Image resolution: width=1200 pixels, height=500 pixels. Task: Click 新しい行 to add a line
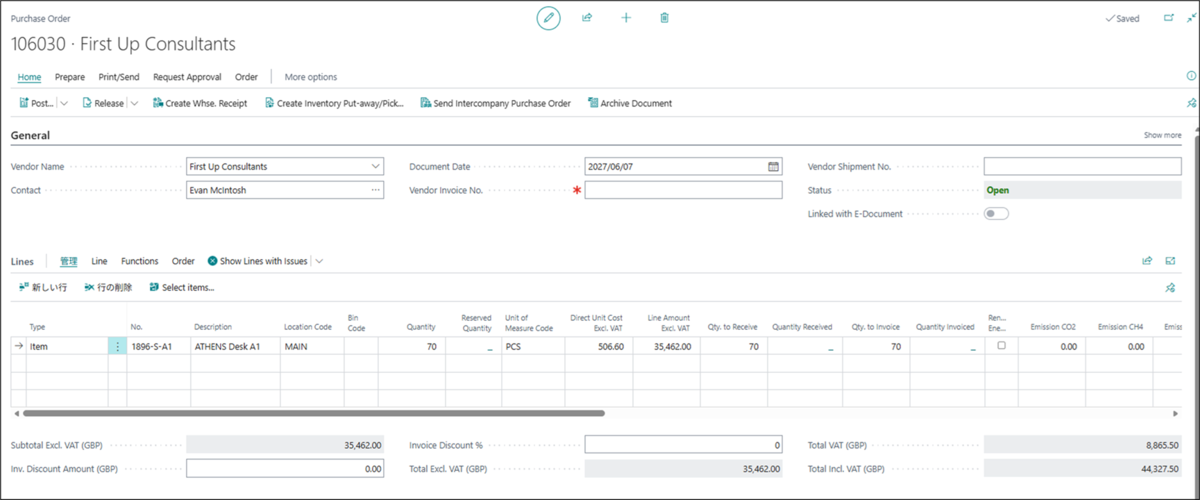click(43, 287)
